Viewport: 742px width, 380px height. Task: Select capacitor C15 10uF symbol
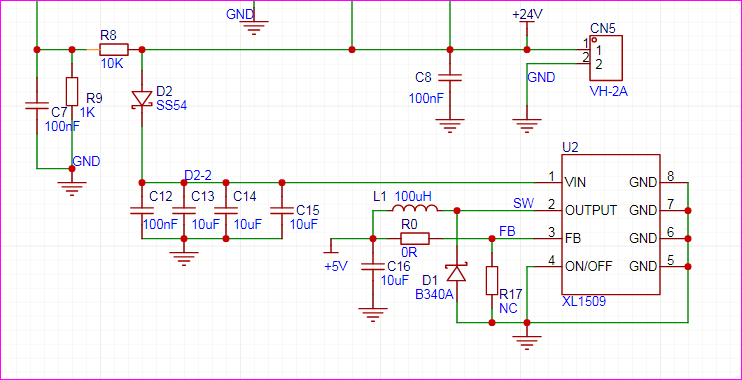(x=282, y=211)
